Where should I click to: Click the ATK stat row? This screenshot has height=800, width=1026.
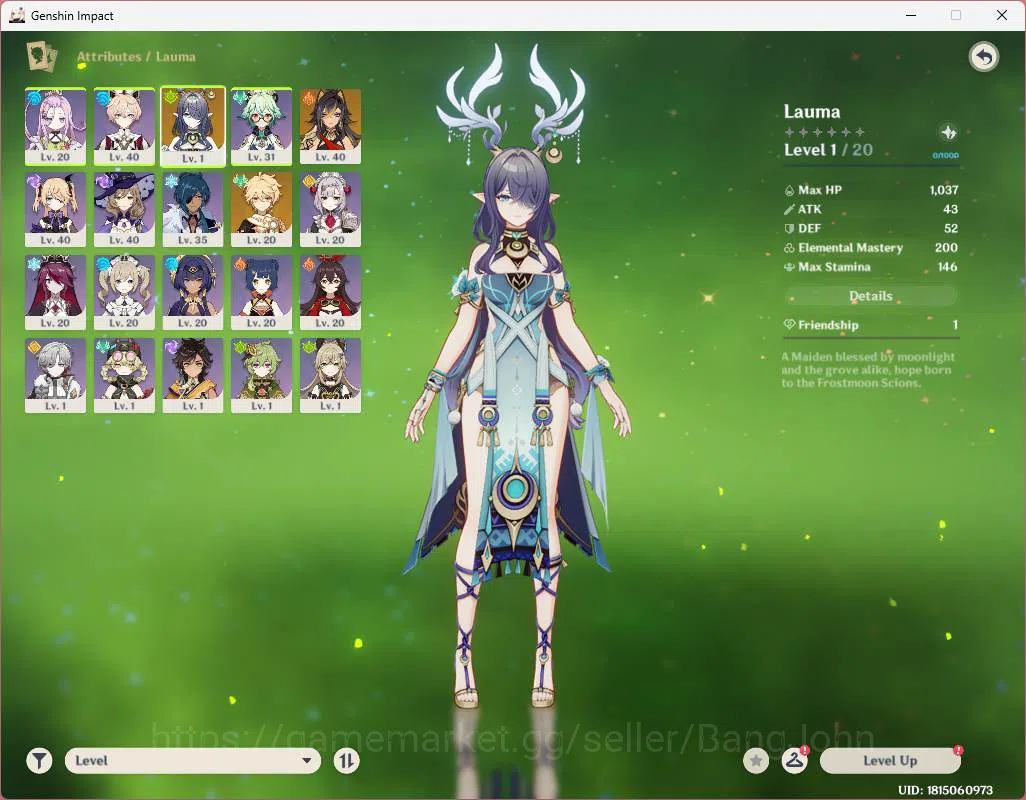pyautogui.click(x=870, y=209)
